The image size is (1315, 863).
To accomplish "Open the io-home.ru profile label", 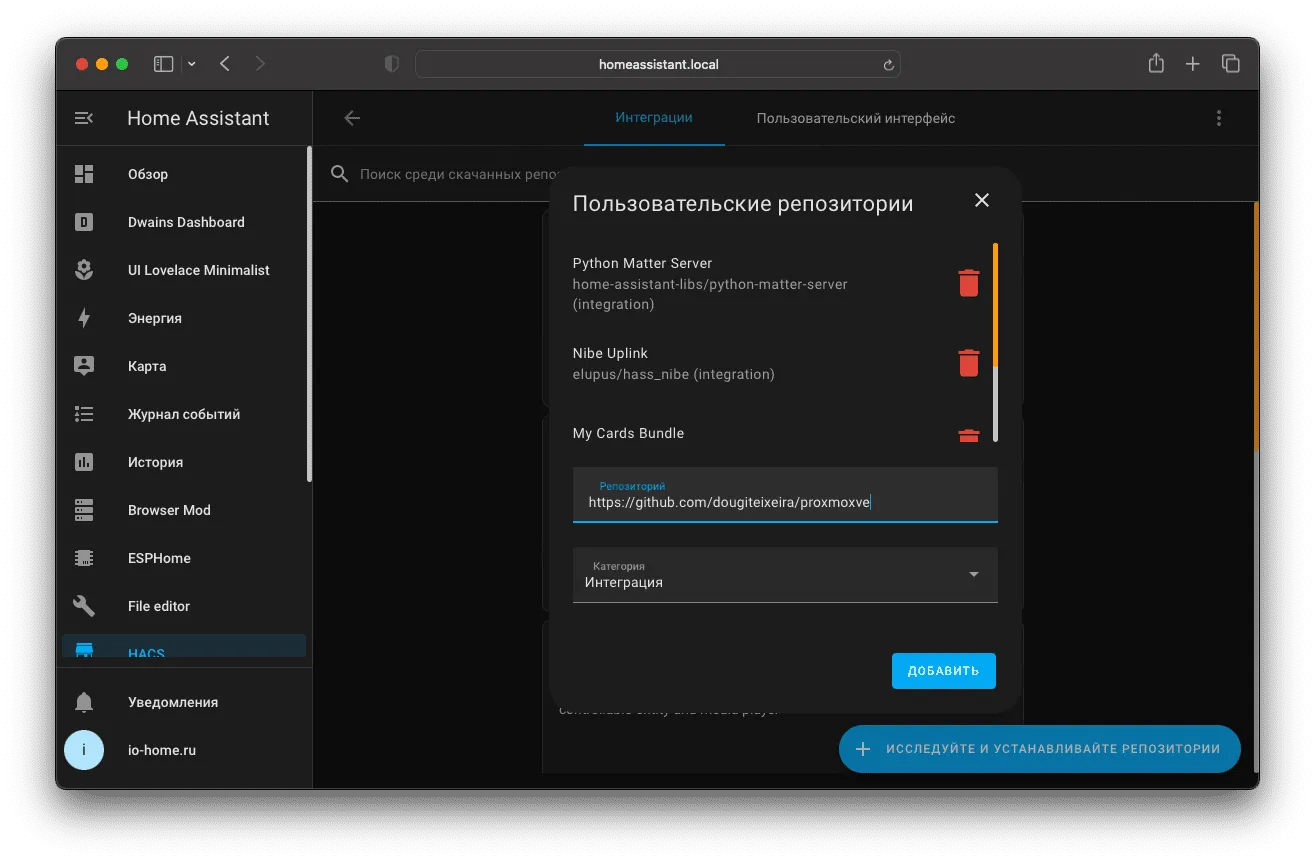I will [162, 750].
